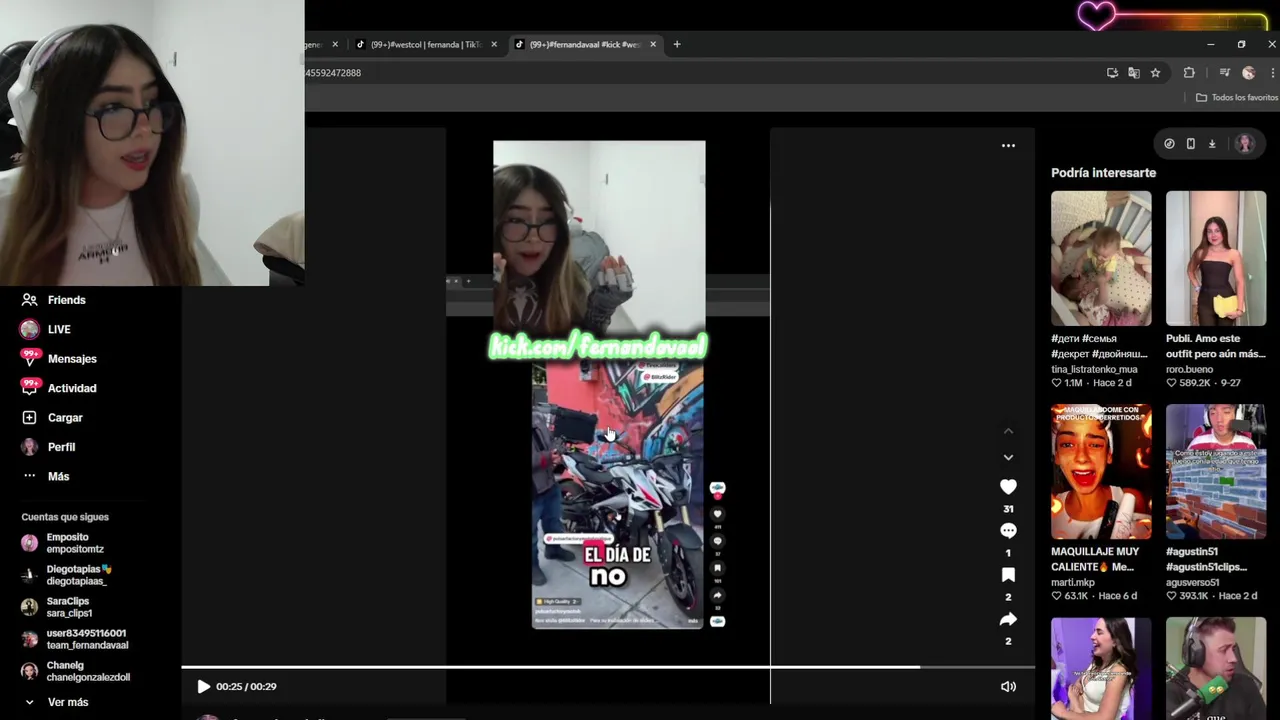Viewport: 1280px width, 720px height.
Task: Open TikTok profile avatar in top pill
Action: 1245,144
